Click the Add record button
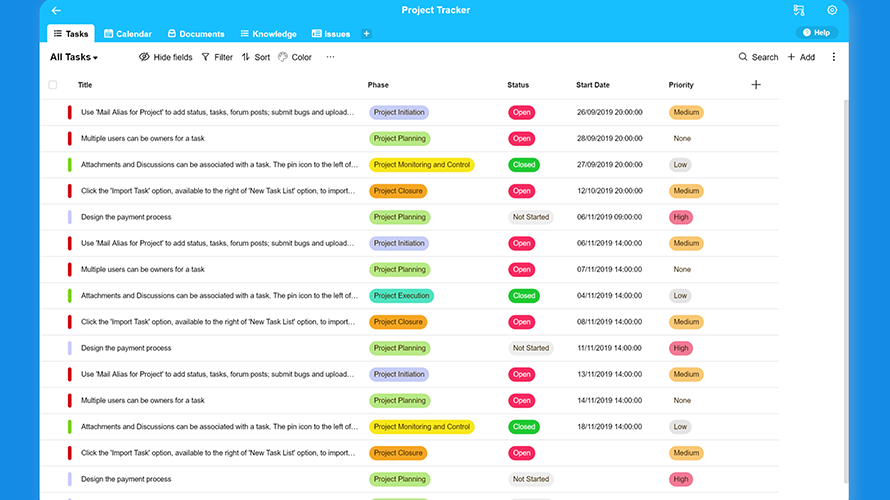890x500 pixels. click(x=801, y=57)
